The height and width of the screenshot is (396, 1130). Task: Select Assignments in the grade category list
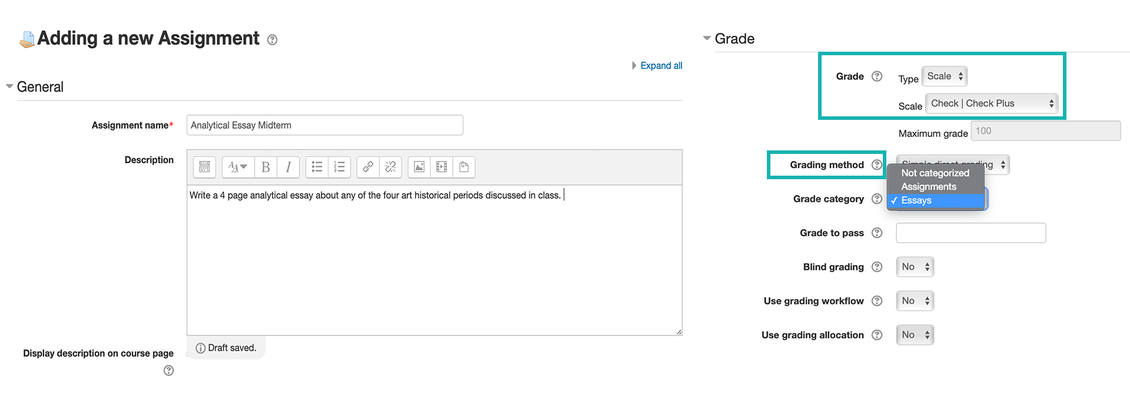coord(929,187)
